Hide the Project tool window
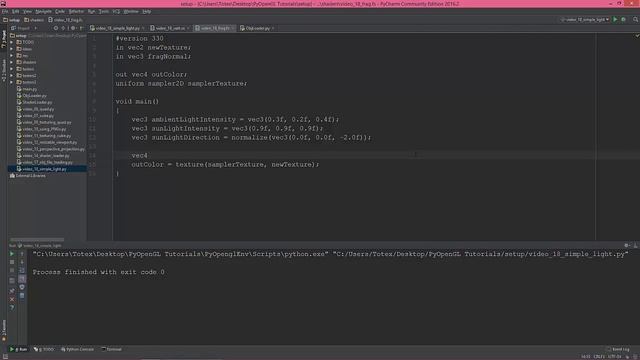This screenshot has width=640, height=360. [x=81, y=28]
